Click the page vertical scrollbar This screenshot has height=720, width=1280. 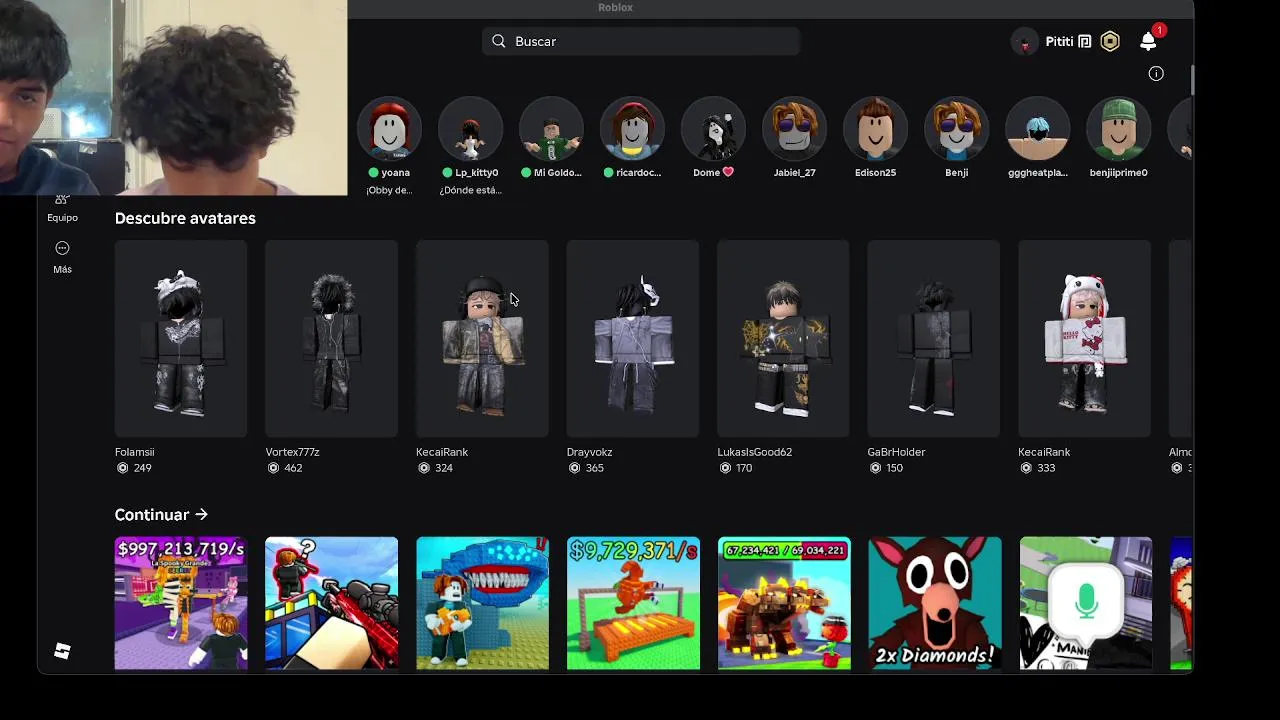(1192, 82)
